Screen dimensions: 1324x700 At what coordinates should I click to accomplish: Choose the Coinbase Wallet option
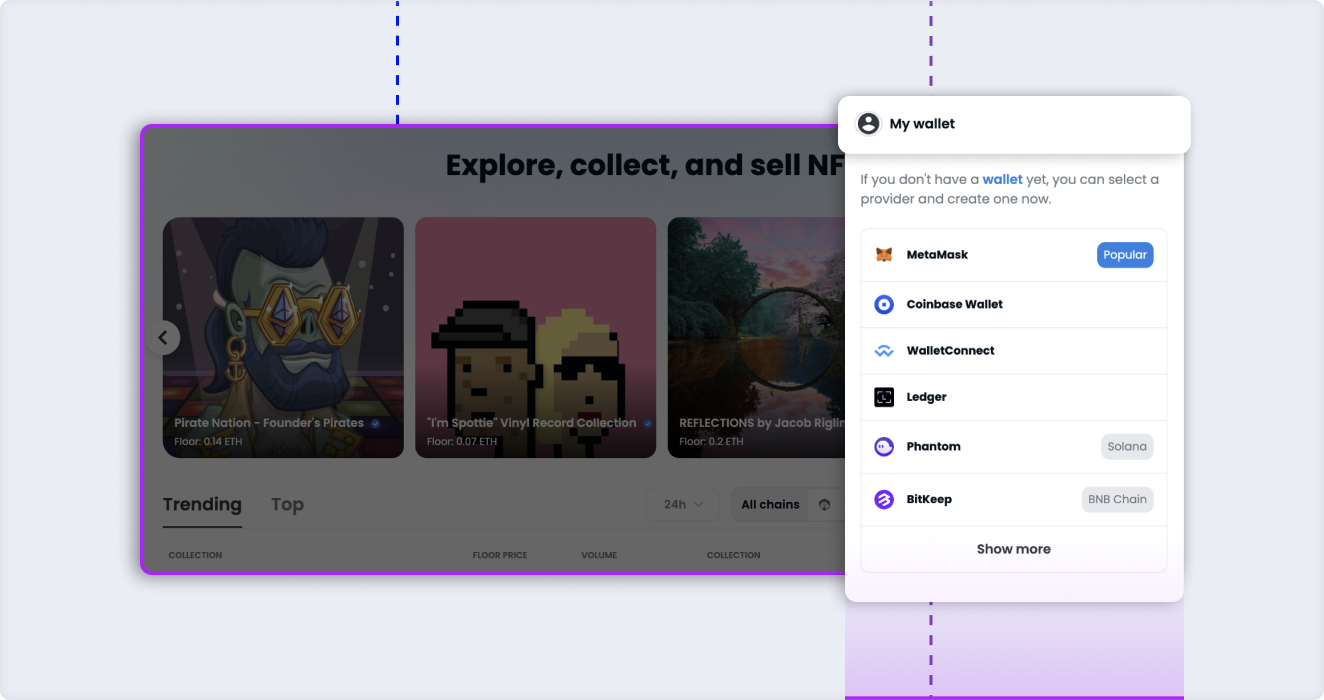[1014, 304]
